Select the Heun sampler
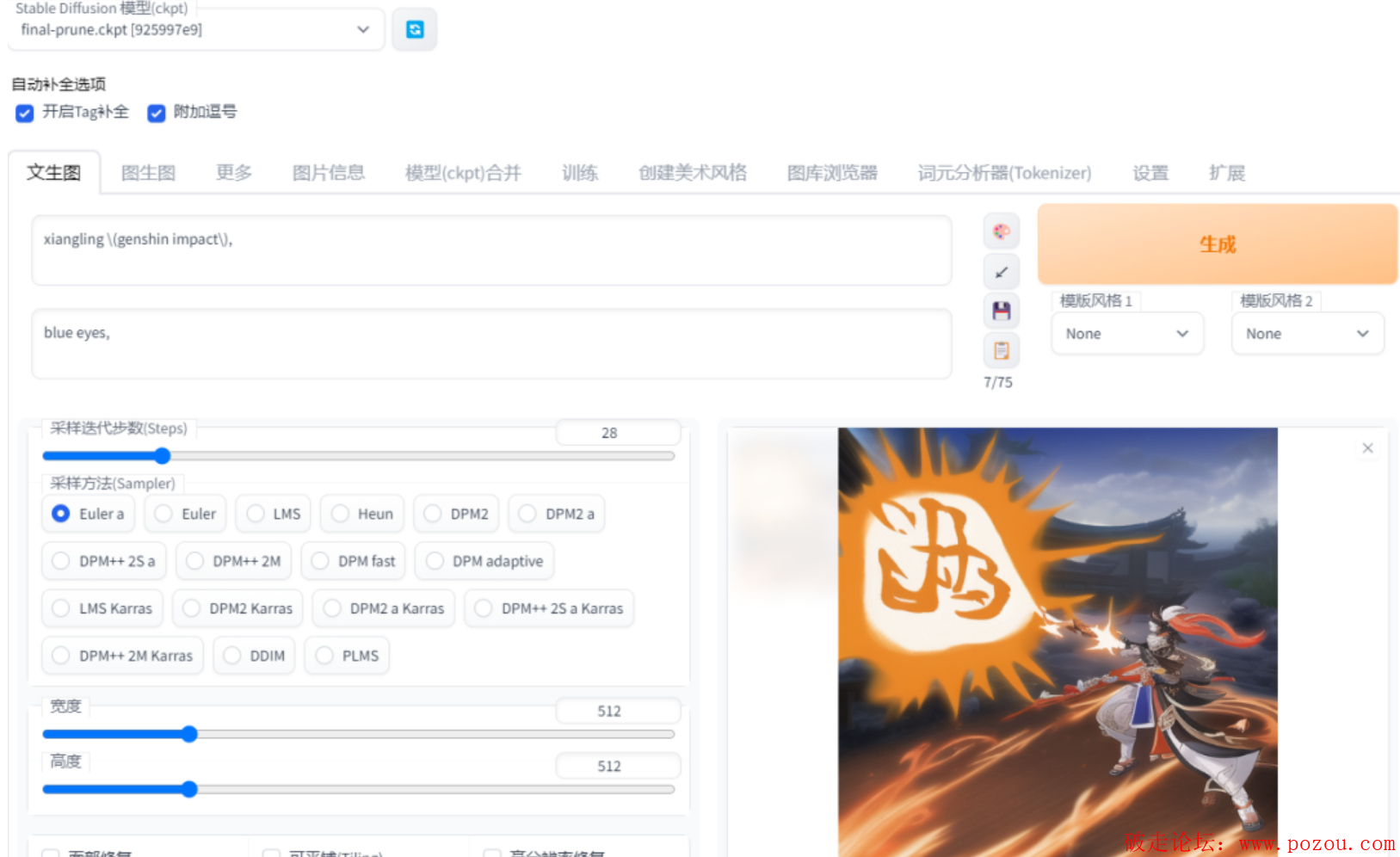The width and height of the screenshot is (1400, 857). click(x=362, y=514)
